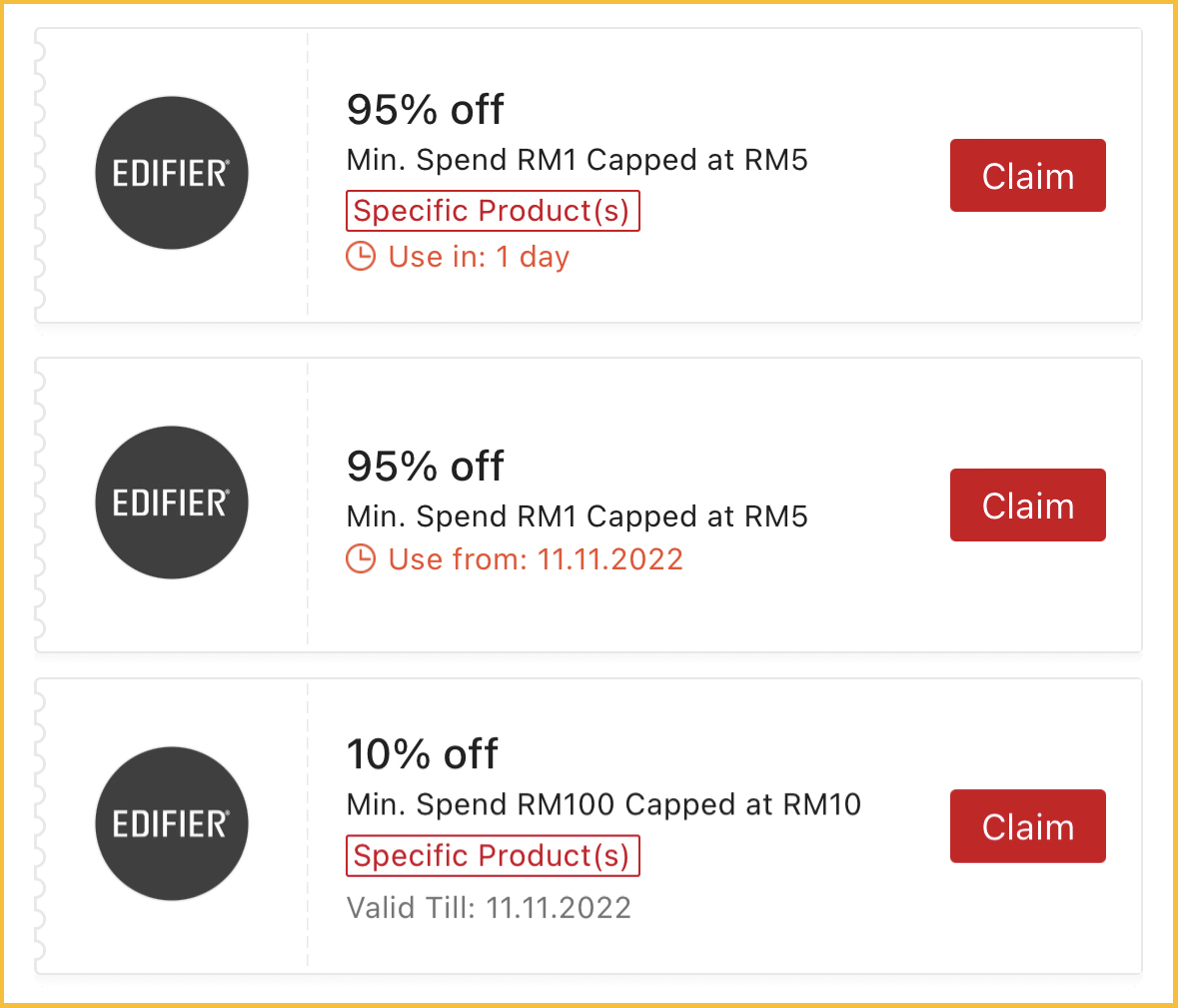Open the Specific Product(s) tag above 'Use in: 1 day'
The height and width of the screenshot is (1008, 1178).
[x=492, y=211]
